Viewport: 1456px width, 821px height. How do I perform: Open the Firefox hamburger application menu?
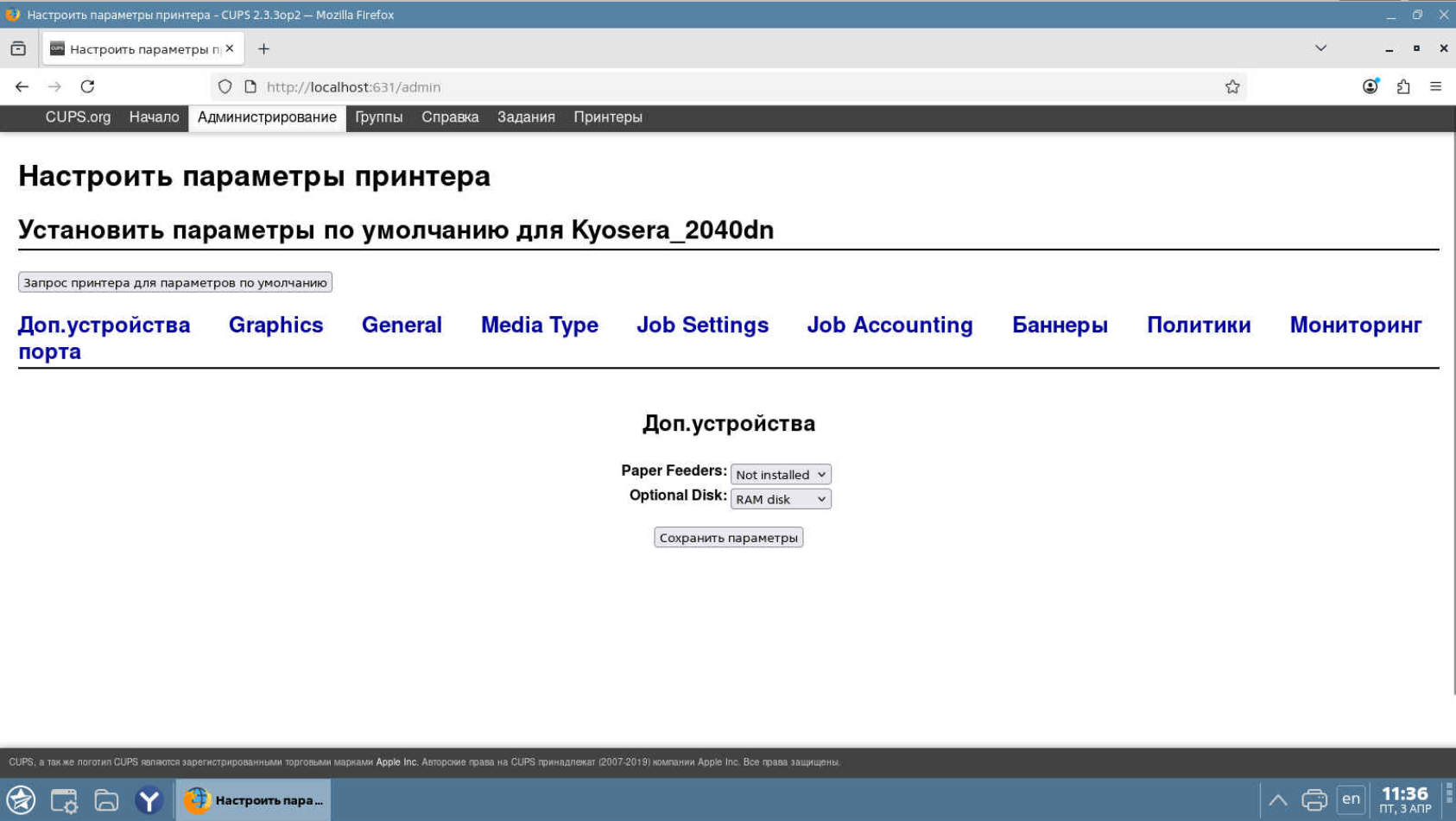point(1435,86)
